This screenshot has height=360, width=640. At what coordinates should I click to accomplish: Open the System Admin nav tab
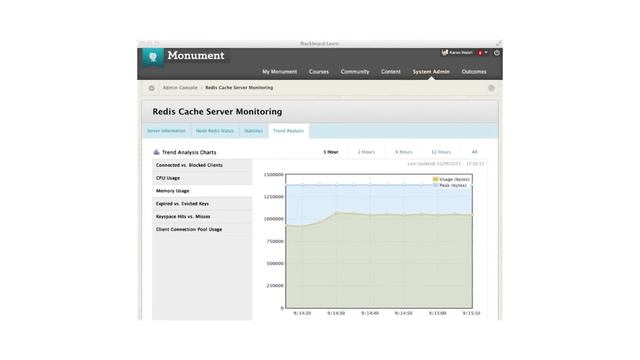431,71
